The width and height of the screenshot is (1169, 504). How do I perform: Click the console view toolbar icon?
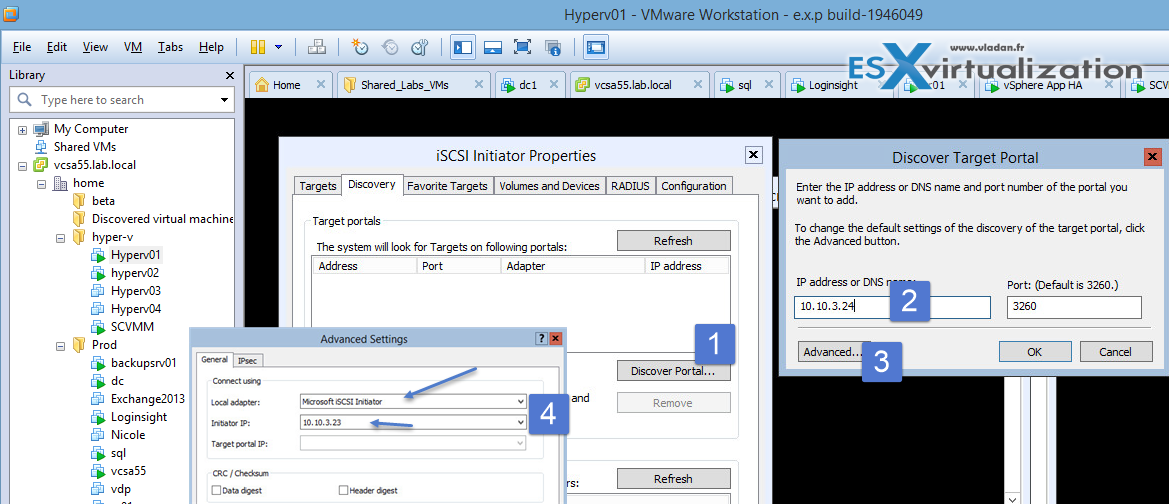point(596,47)
